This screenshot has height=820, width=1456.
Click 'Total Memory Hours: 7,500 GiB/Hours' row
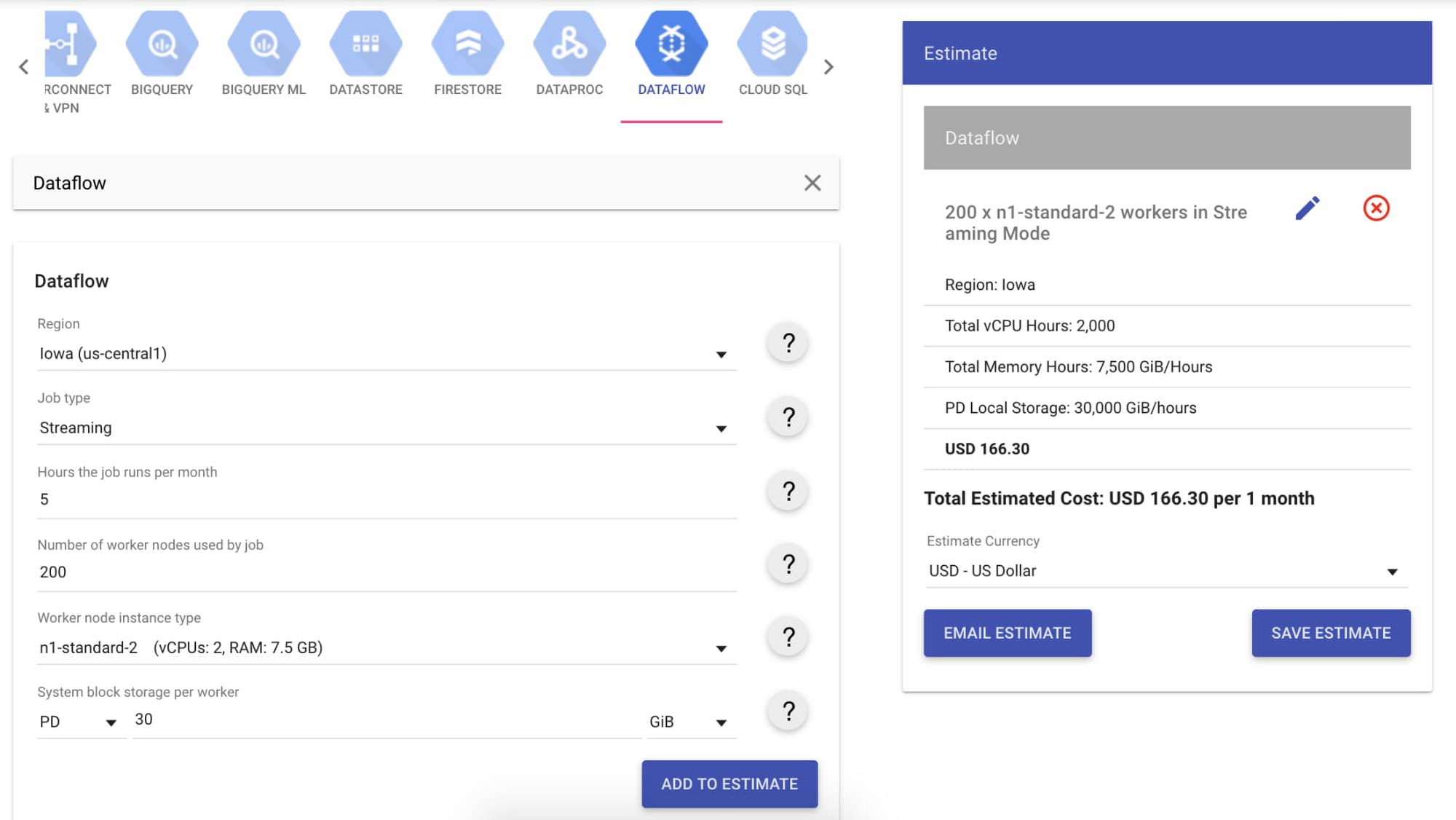[1167, 367]
